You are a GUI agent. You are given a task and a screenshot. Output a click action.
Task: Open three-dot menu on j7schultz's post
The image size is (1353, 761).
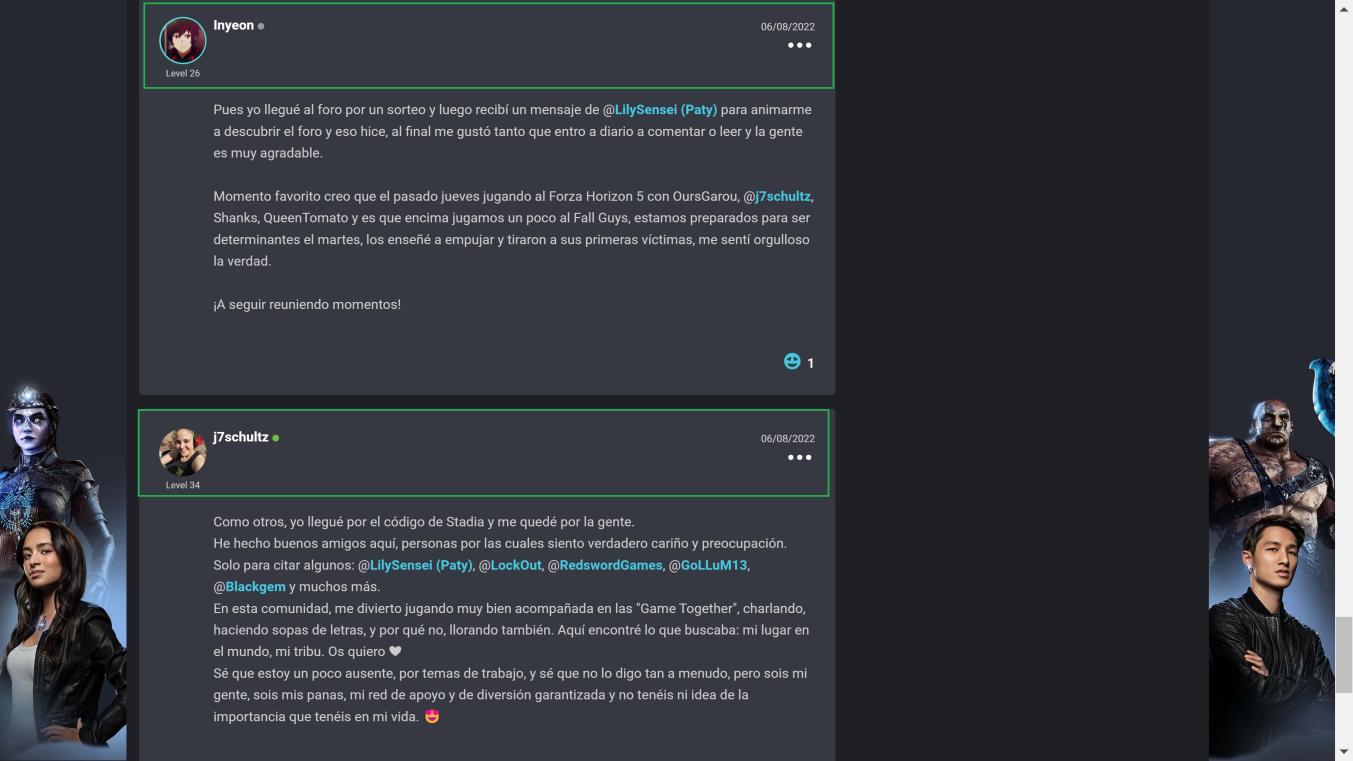pos(799,458)
